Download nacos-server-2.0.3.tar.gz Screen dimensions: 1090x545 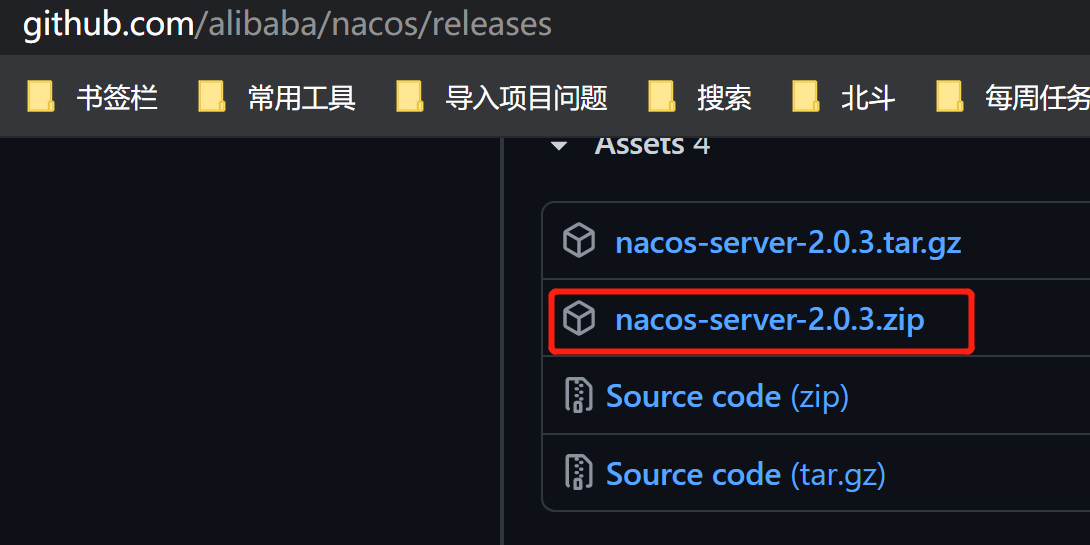[x=788, y=243]
